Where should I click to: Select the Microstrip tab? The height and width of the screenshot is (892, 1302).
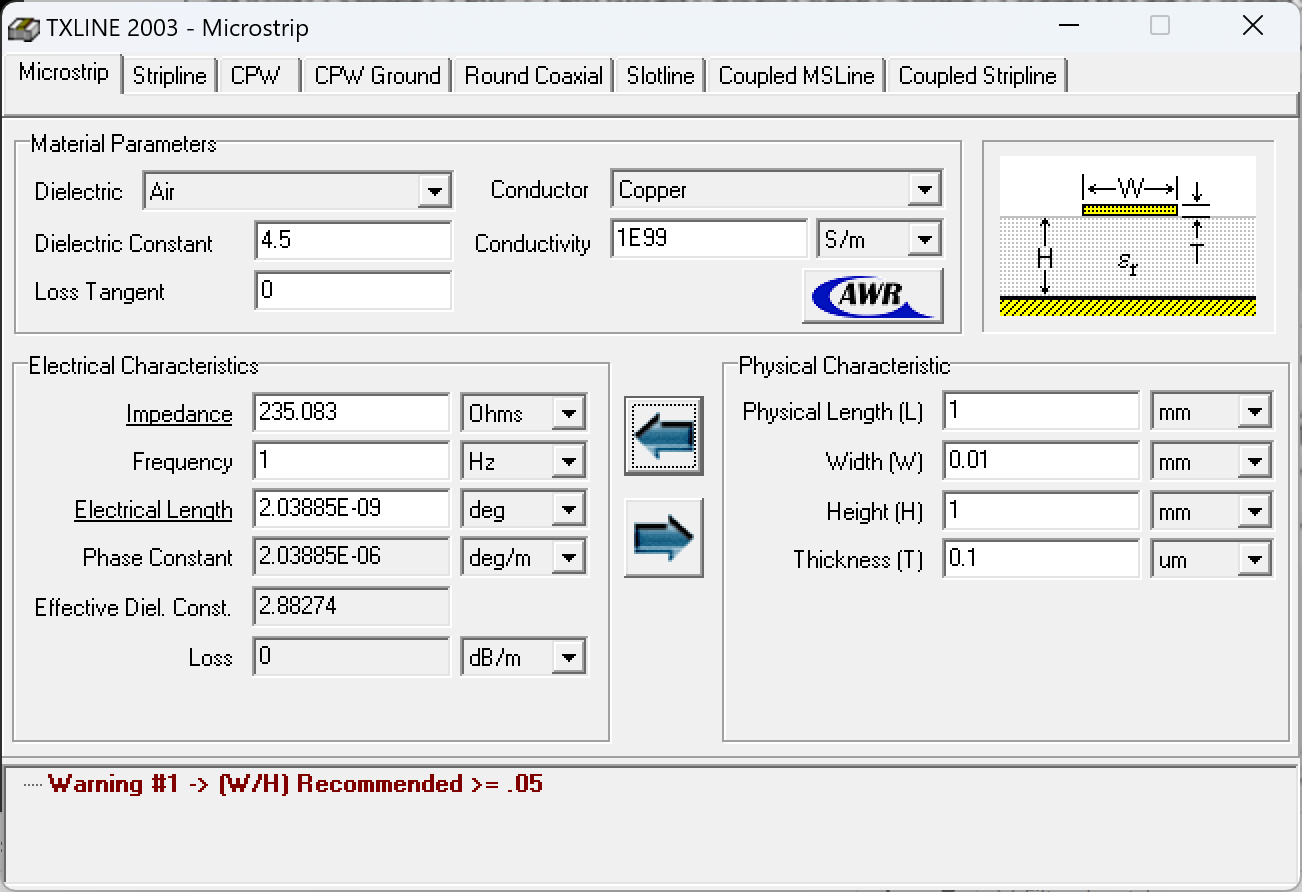pos(63,73)
